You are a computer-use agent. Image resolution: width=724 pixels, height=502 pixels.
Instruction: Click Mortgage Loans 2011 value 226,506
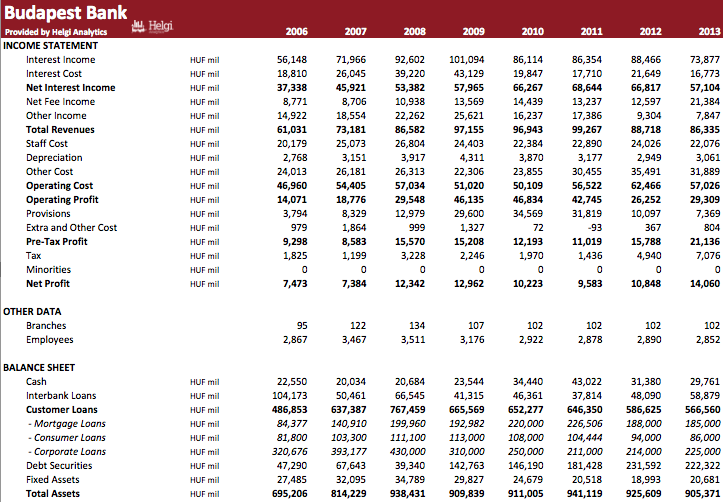tap(585, 424)
